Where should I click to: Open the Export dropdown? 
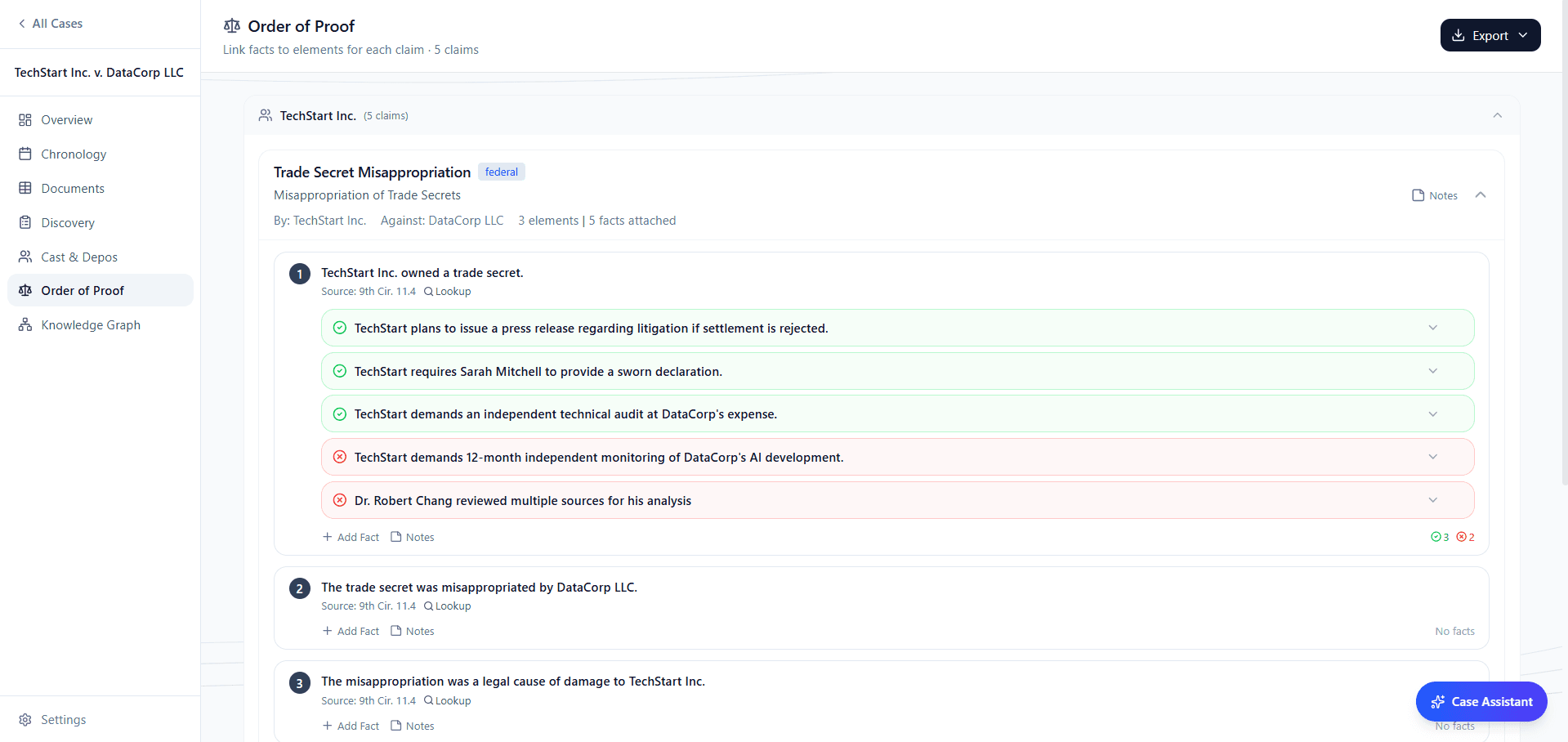[1490, 36]
